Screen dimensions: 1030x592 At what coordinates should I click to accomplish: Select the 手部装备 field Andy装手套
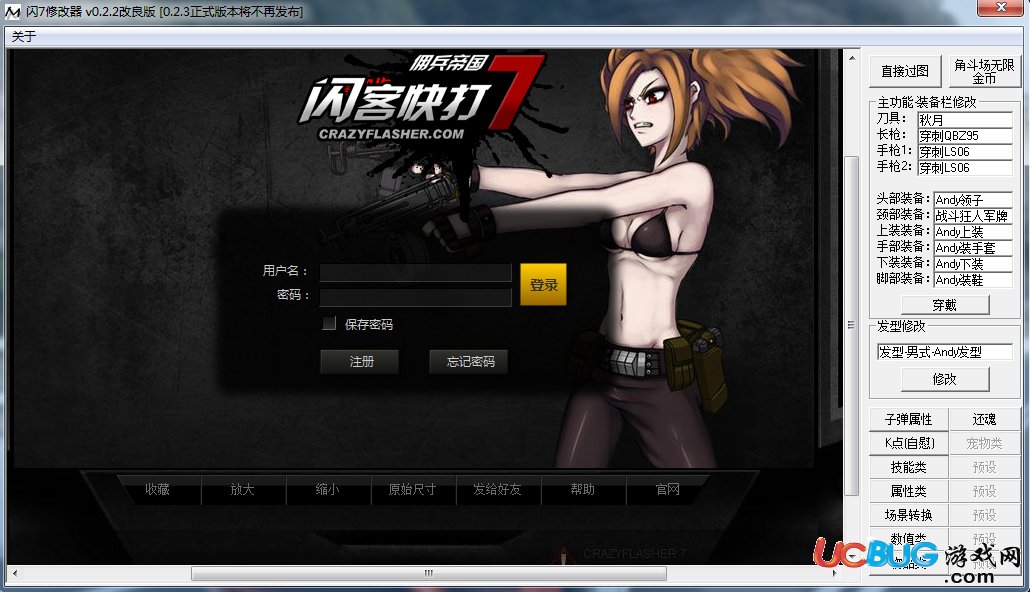[973, 248]
